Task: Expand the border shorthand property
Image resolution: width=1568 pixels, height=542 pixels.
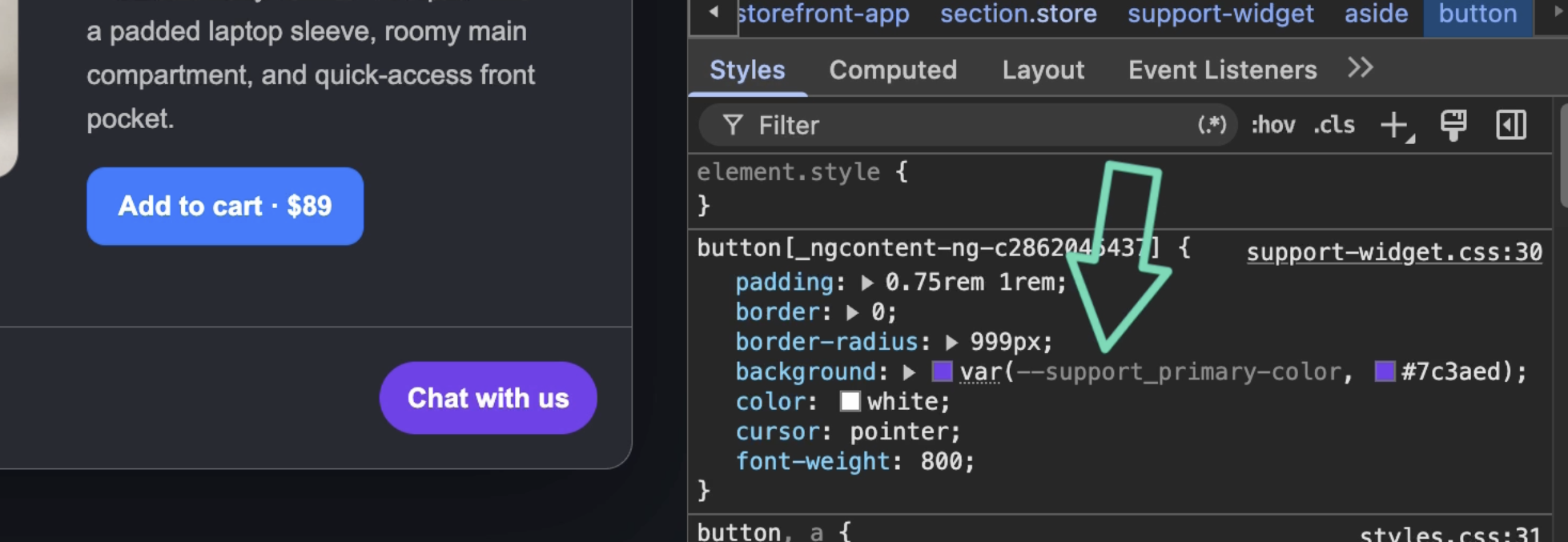Action: coord(853,312)
